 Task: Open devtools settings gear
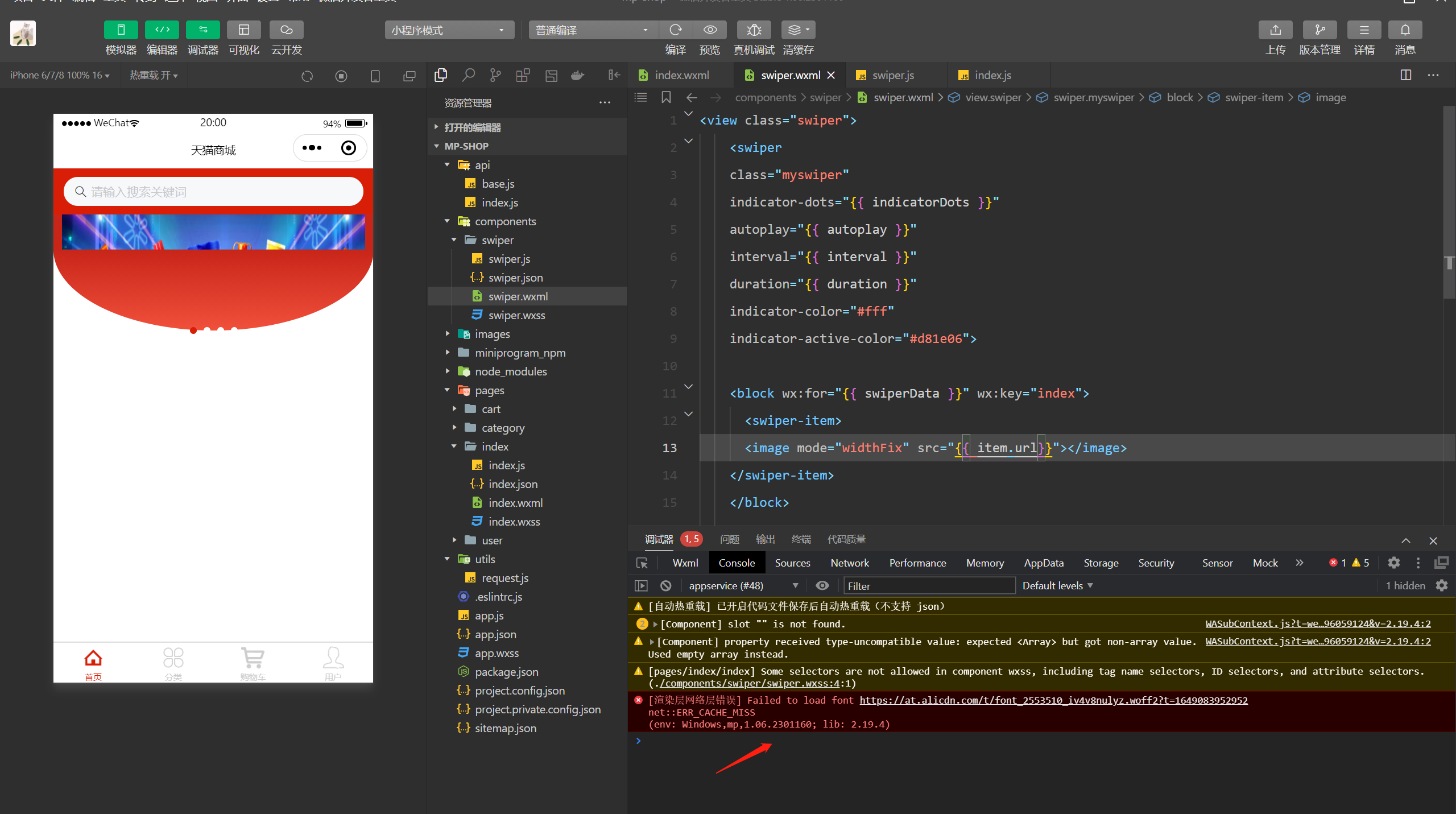pyautogui.click(x=1393, y=563)
